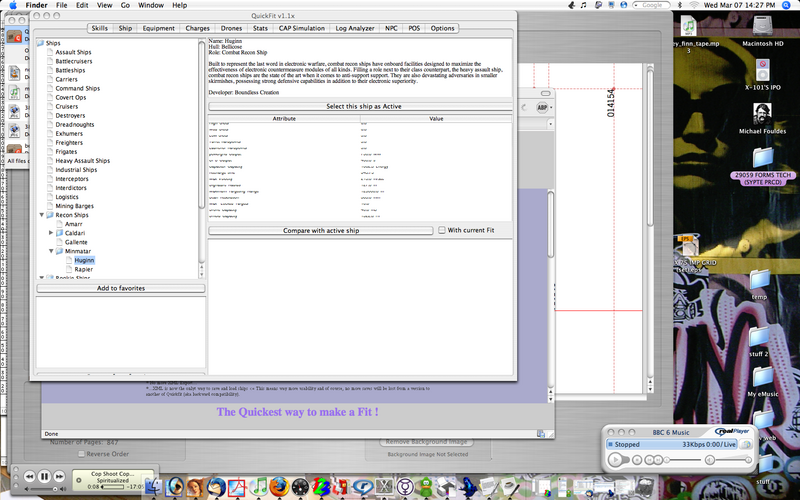800x500 pixels.
Task: Skip to next track in iTunes mini player
Action: 59,477
